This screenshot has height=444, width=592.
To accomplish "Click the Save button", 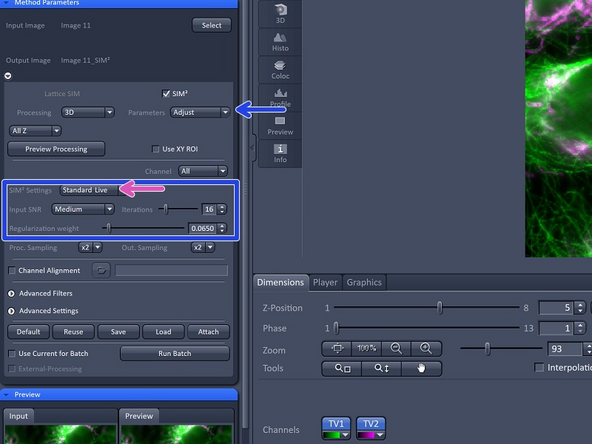I will pyautogui.click(x=118, y=332).
